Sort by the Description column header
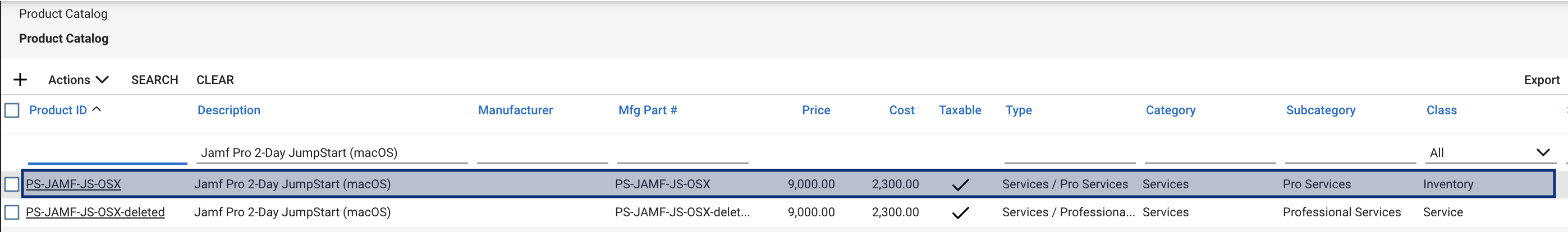This screenshot has width=1568, height=232. coord(229,110)
